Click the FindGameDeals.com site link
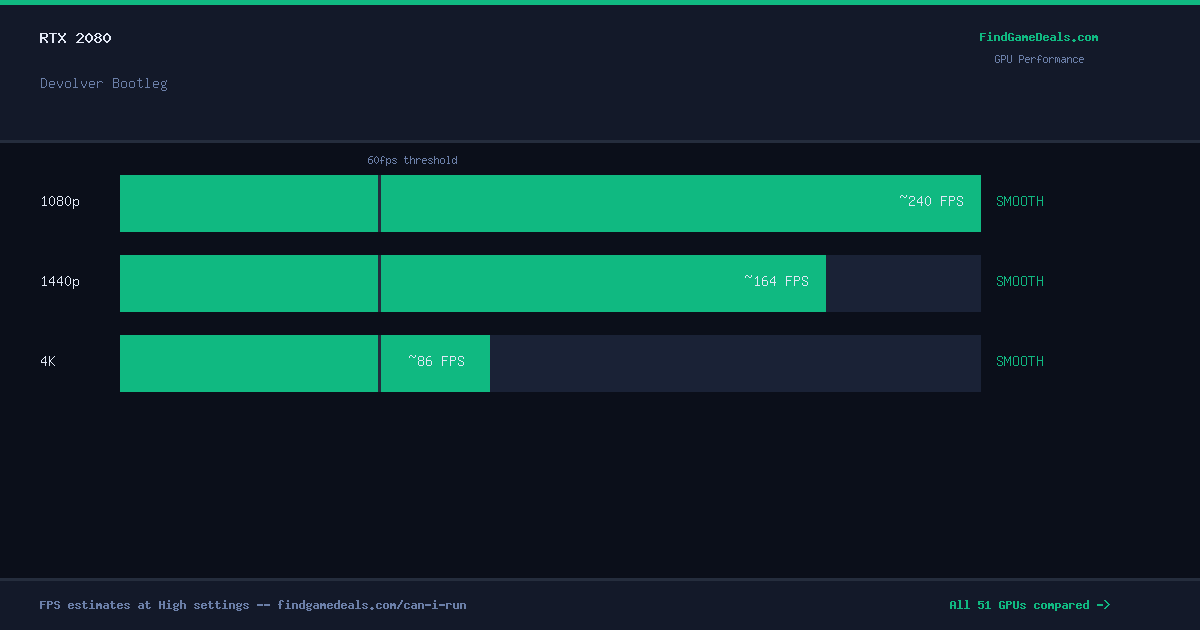The image size is (1200, 630). 1038,37
